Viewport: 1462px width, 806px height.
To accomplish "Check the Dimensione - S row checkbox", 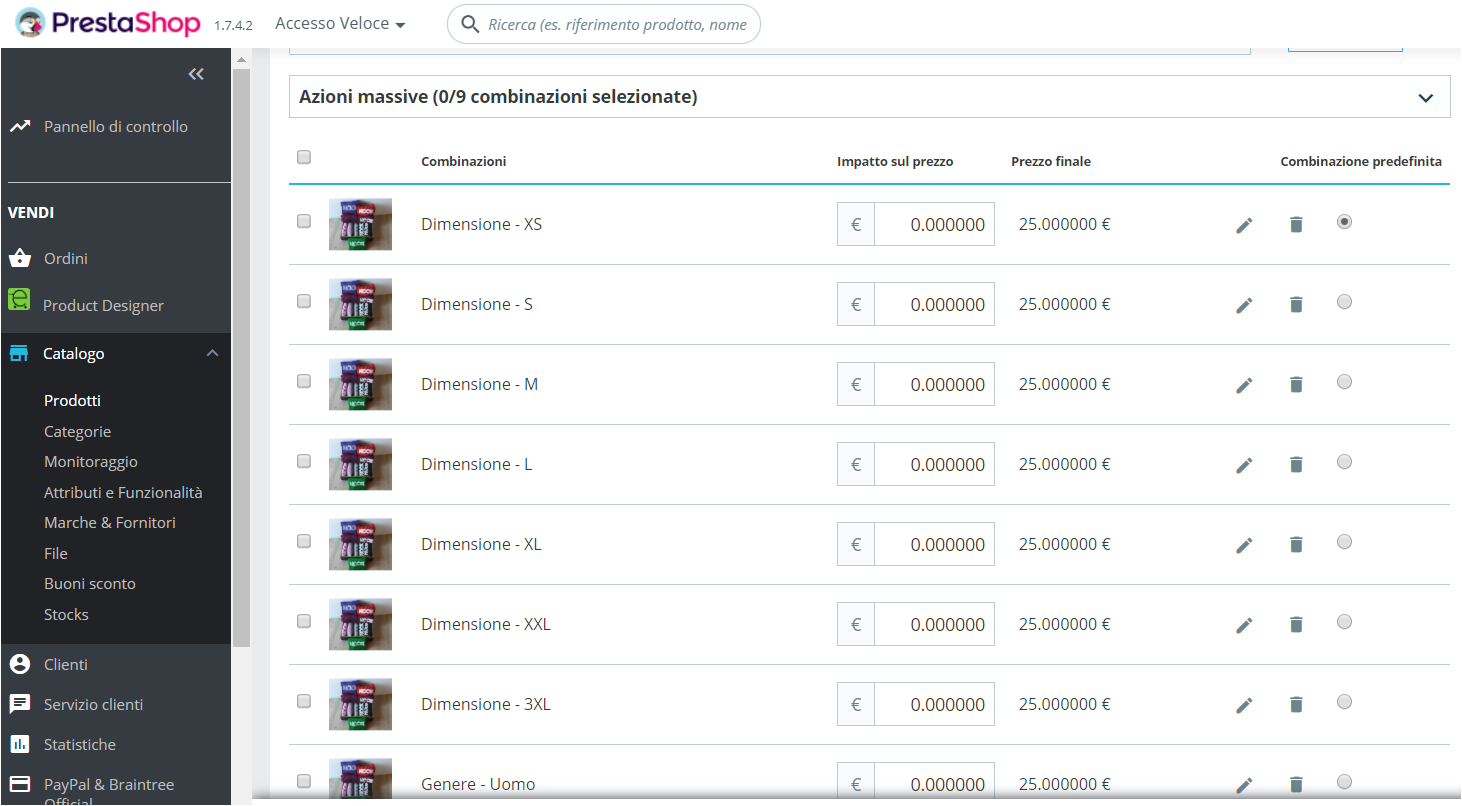I will click(x=304, y=301).
